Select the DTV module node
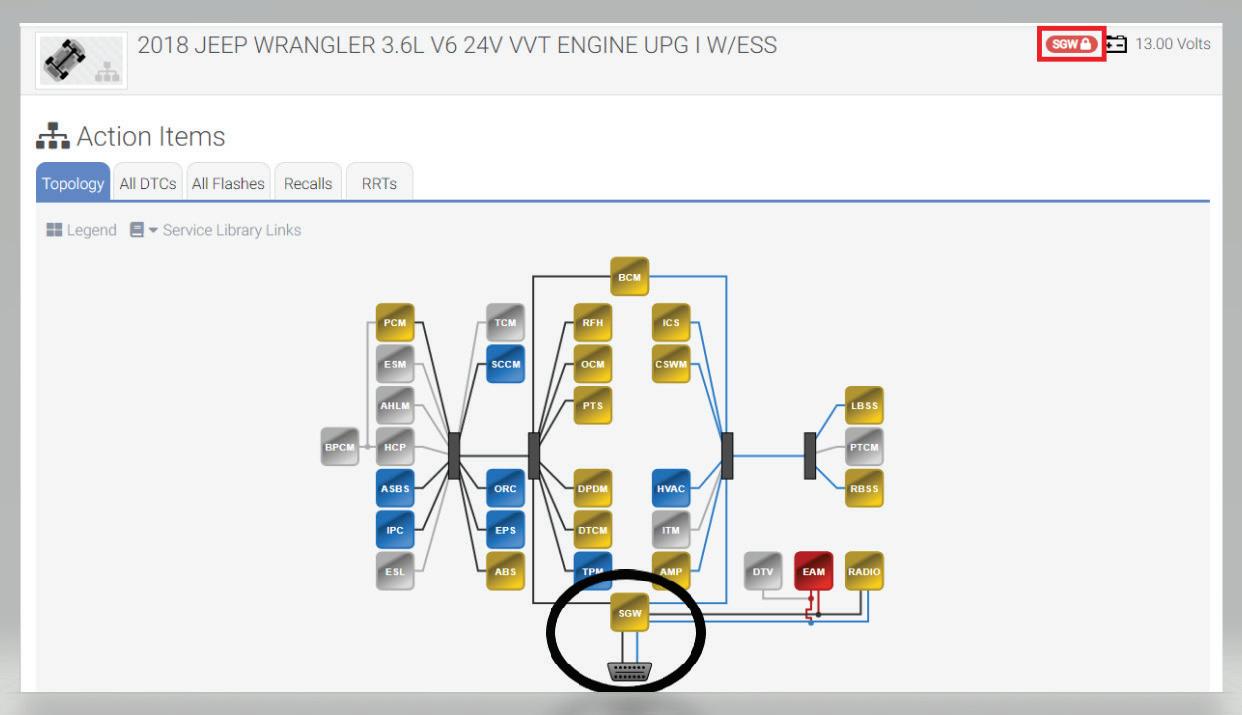This screenshot has width=1242, height=715. click(x=764, y=571)
